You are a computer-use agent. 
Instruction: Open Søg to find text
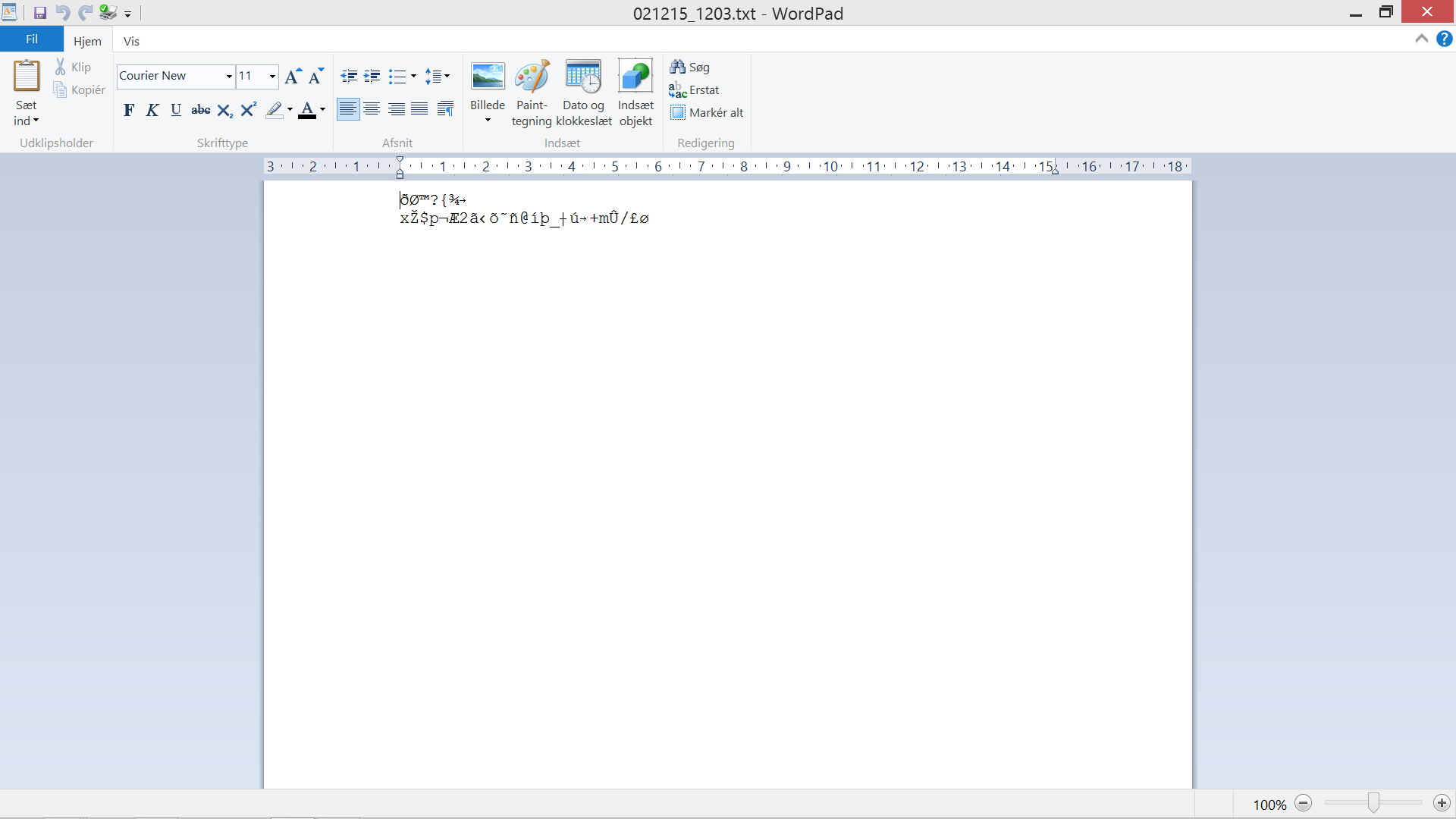pyautogui.click(x=690, y=67)
